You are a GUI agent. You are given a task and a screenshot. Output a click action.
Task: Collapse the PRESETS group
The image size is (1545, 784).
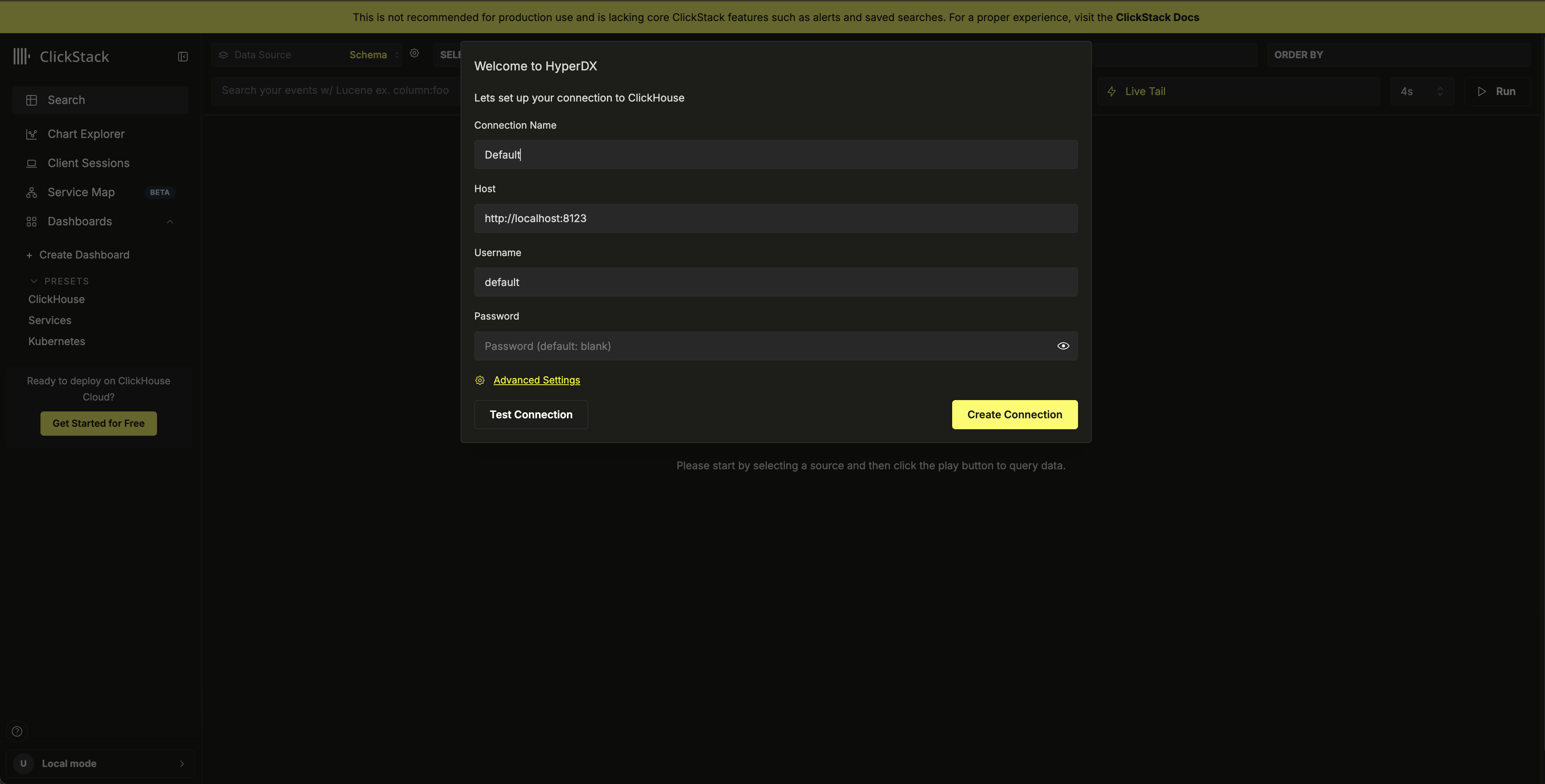point(34,281)
